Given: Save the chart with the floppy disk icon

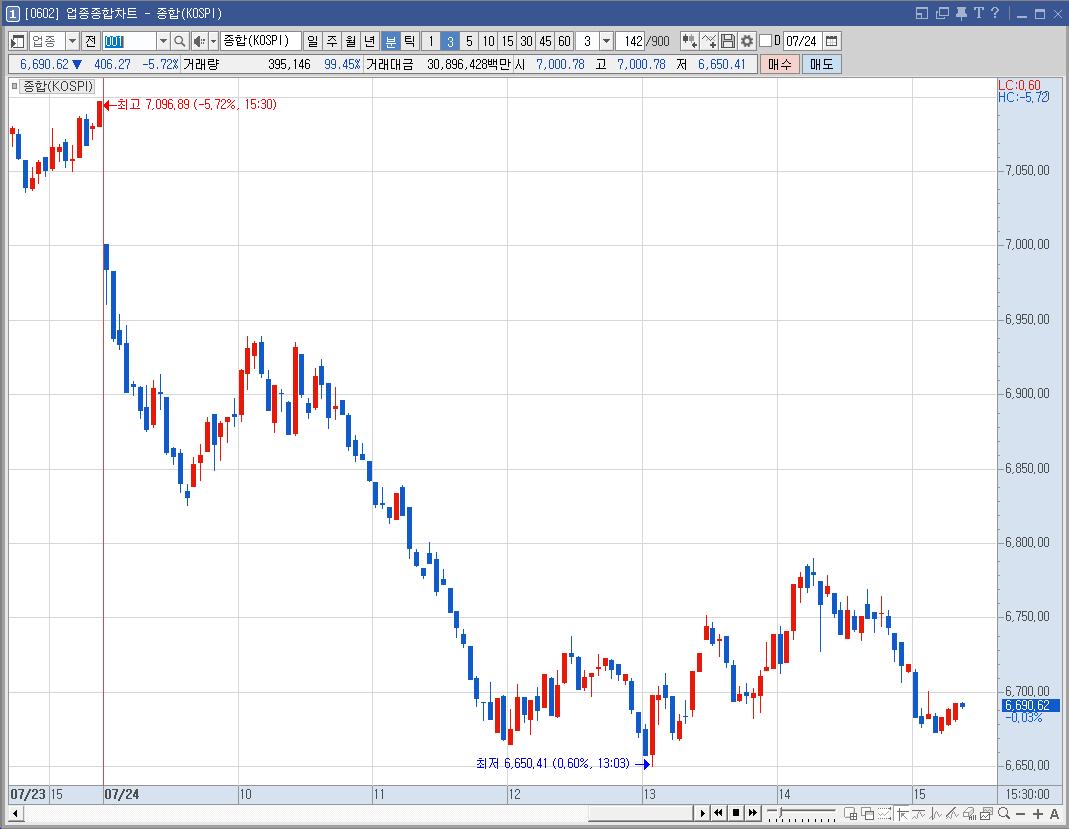Looking at the screenshot, I should [727, 41].
